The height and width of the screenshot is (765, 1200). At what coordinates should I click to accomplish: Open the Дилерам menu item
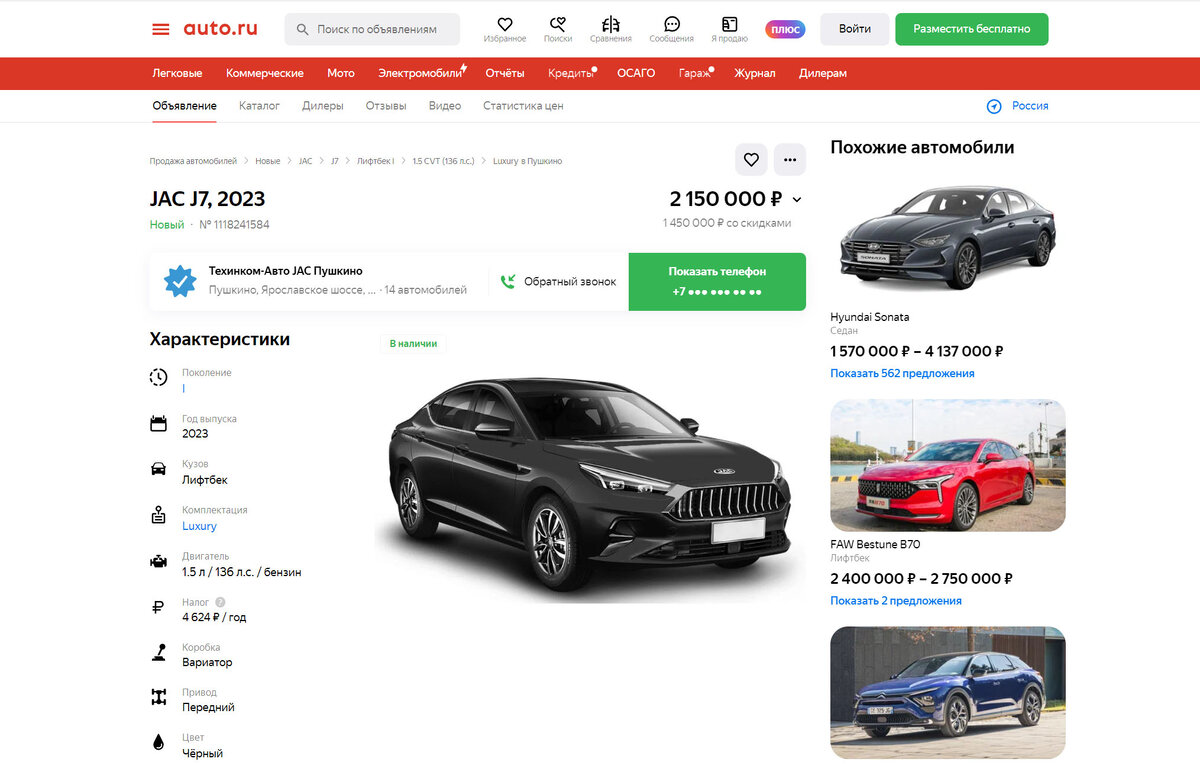[823, 73]
